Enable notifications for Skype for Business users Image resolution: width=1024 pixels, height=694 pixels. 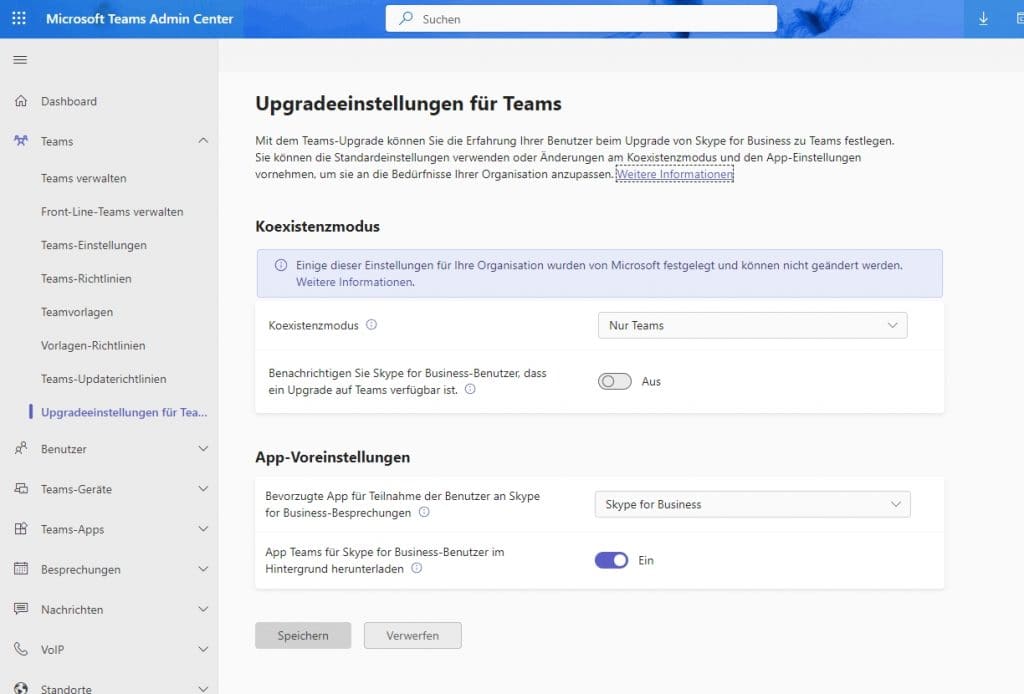614,381
